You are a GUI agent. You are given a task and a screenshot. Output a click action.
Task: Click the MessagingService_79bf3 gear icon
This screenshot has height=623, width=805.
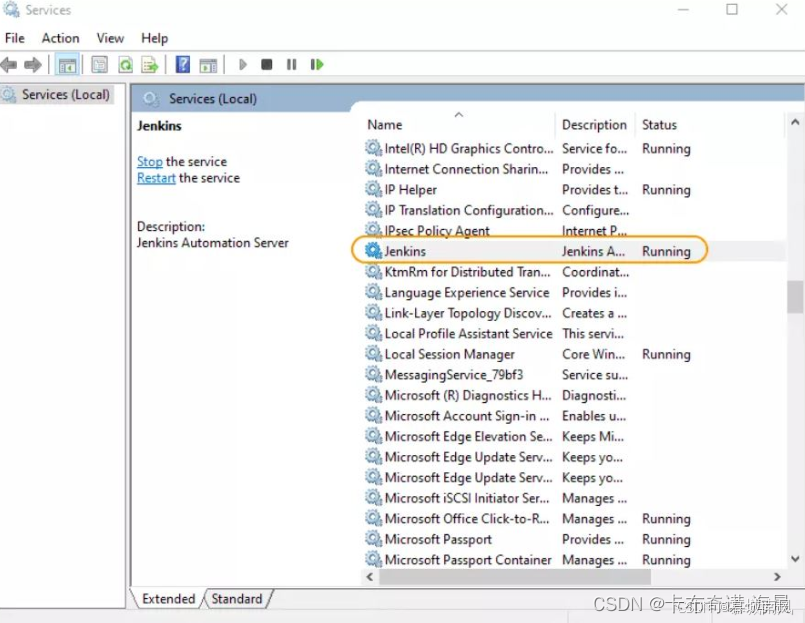(x=373, y=374)
